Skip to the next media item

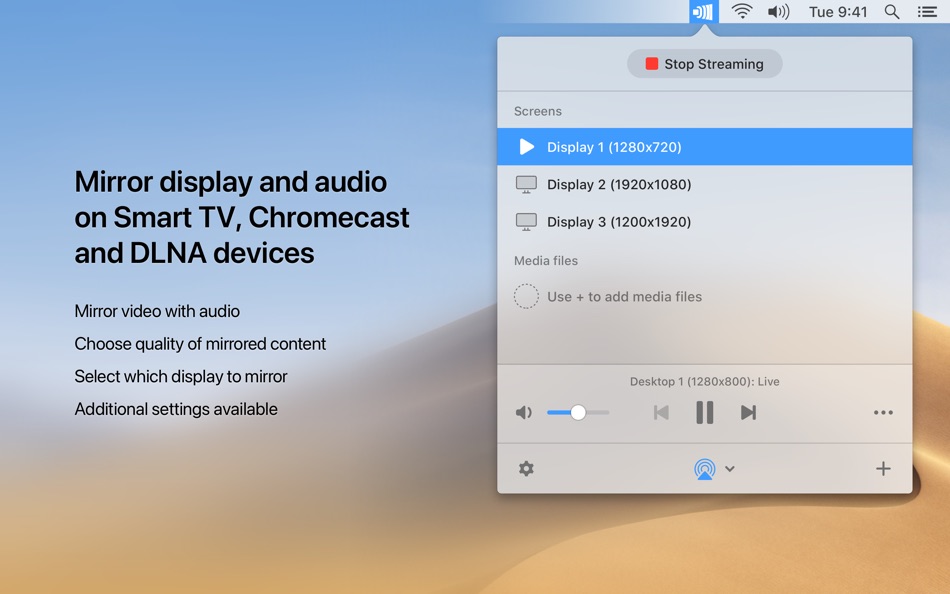pyautogui.click(x=748, y=412)
